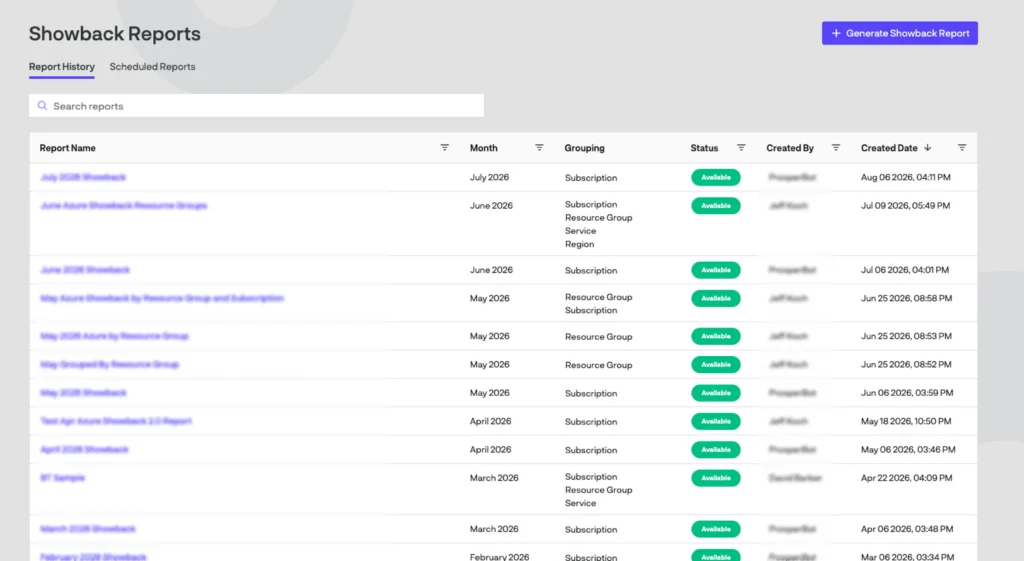Click the plus icon on Generate button
This screenshot has width=1024, height=561.
click(835, 33)
